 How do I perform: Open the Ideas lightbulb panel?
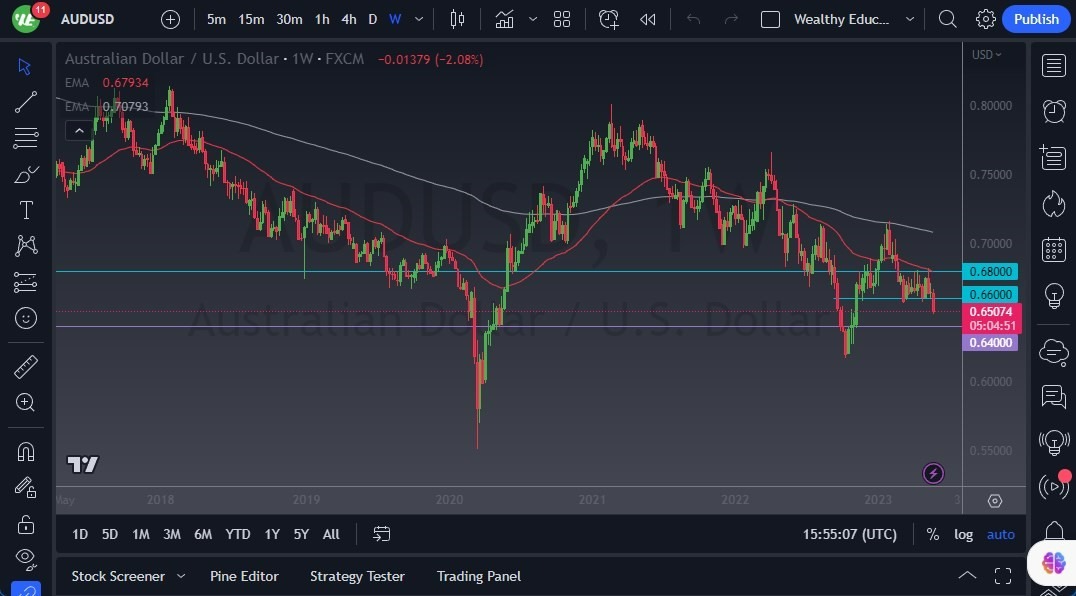1053,295
